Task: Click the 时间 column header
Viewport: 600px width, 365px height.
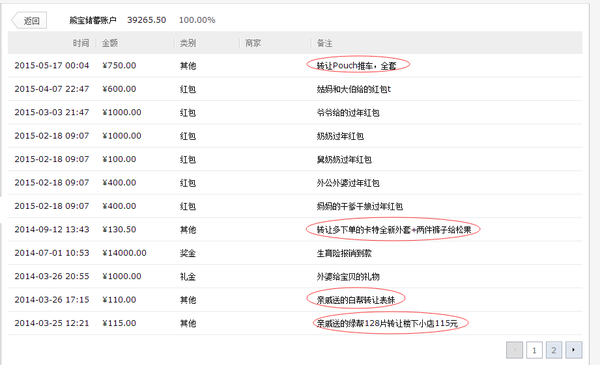Action: point(81,43)
